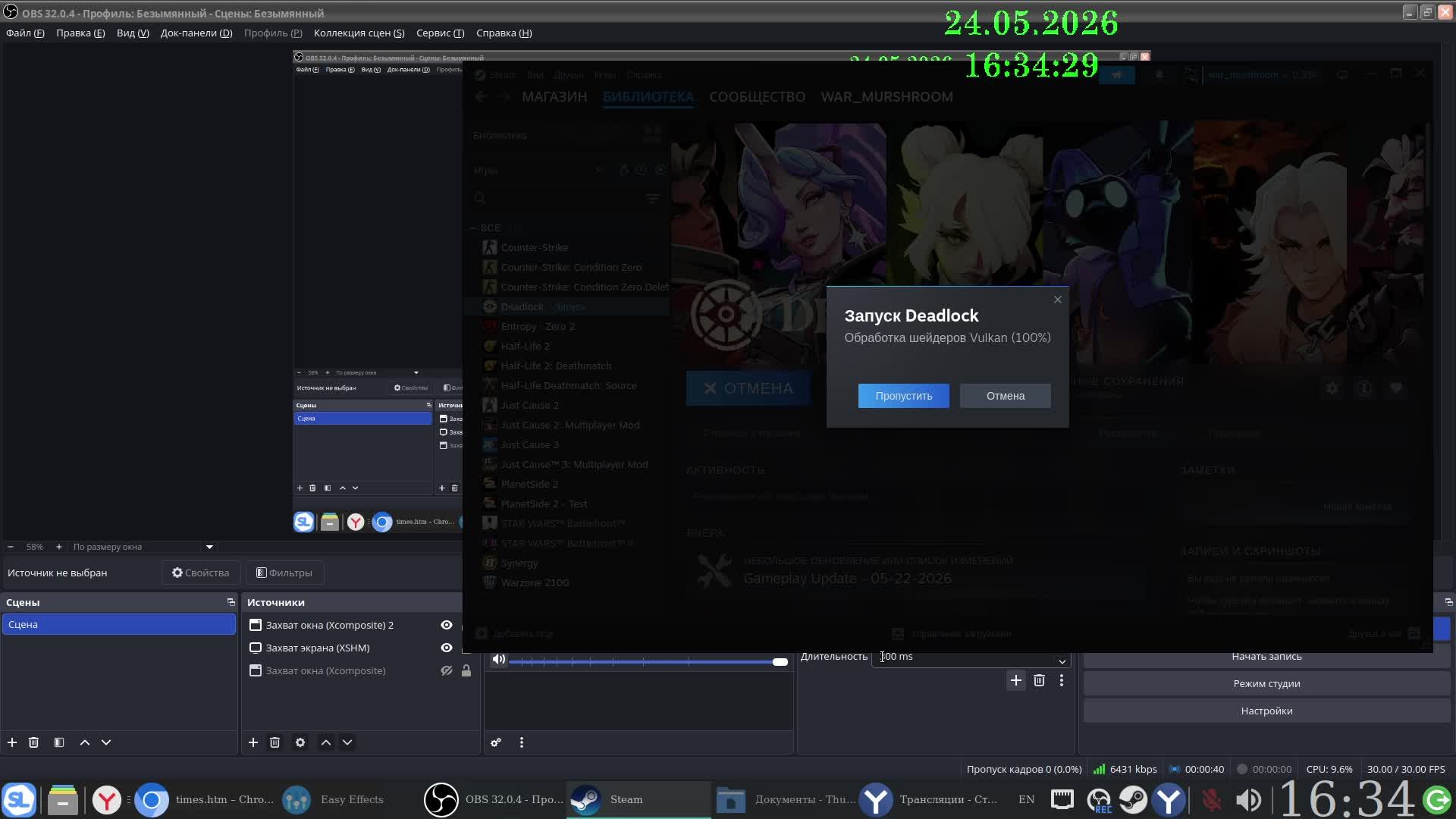The width and height of the screenshot is (1456, 819).
Task: Open Вид menu
Action: (133, 33)
